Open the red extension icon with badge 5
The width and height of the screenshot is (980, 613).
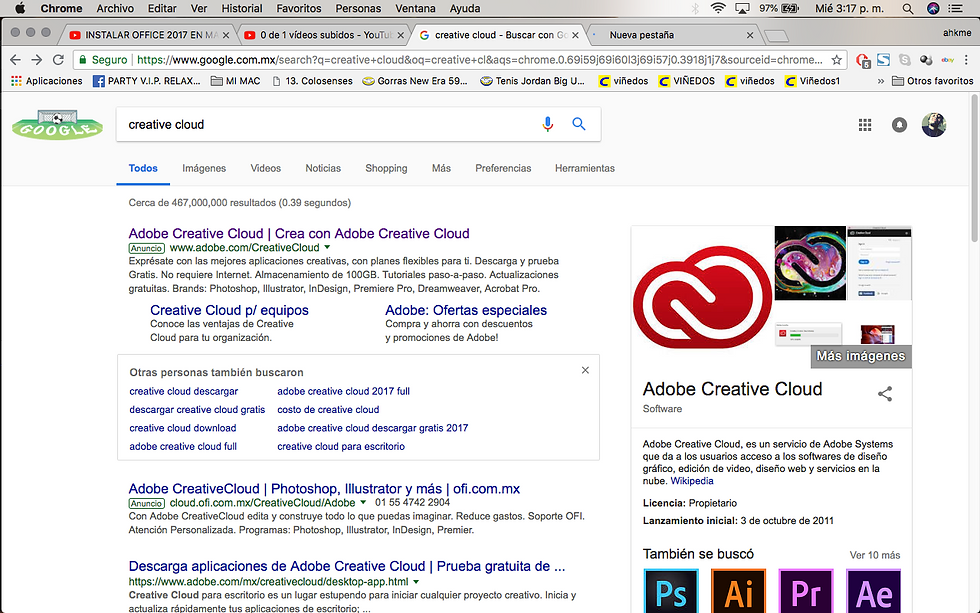pos(863,60)
